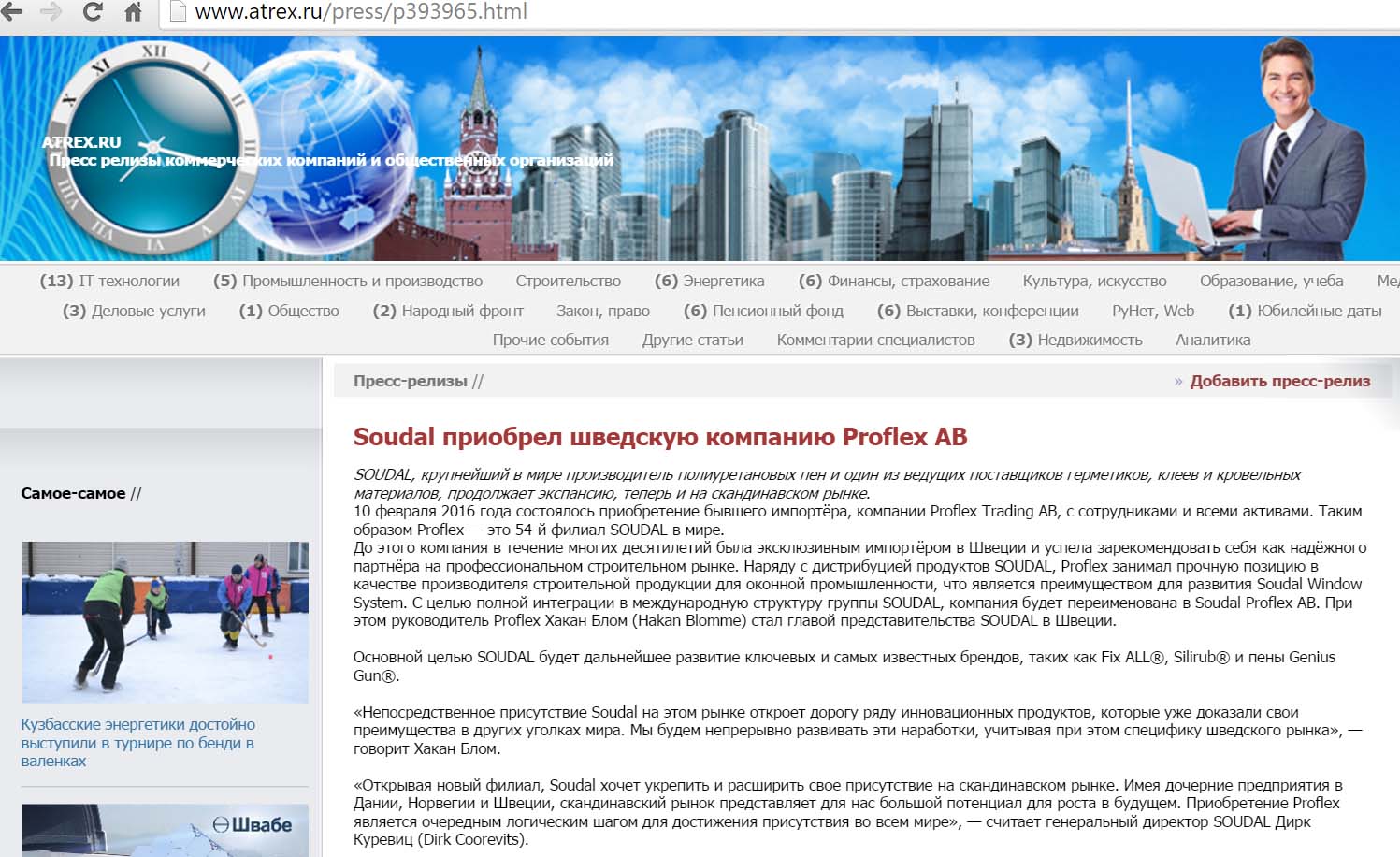Go to Другие статьи category
Screen dimensions: 1400x857
pos(693,340)
